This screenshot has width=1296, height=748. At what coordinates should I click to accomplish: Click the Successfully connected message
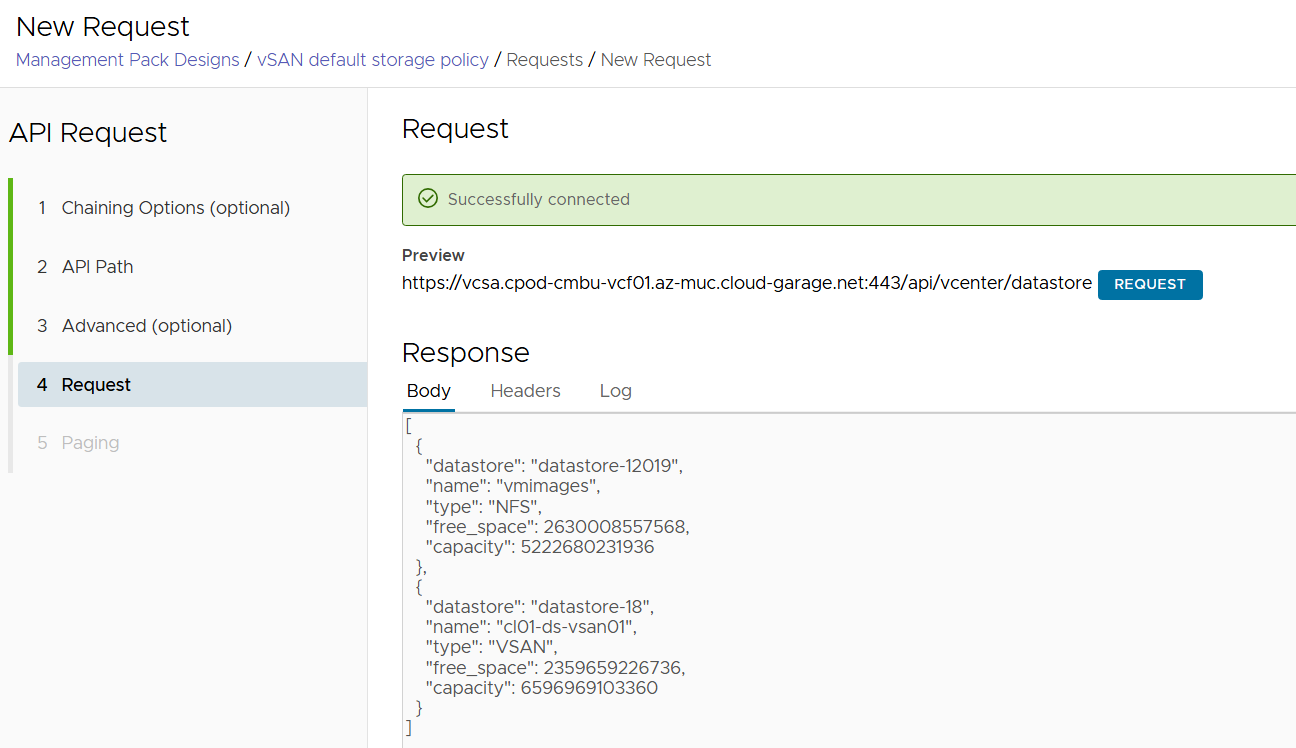coord(538,200)
